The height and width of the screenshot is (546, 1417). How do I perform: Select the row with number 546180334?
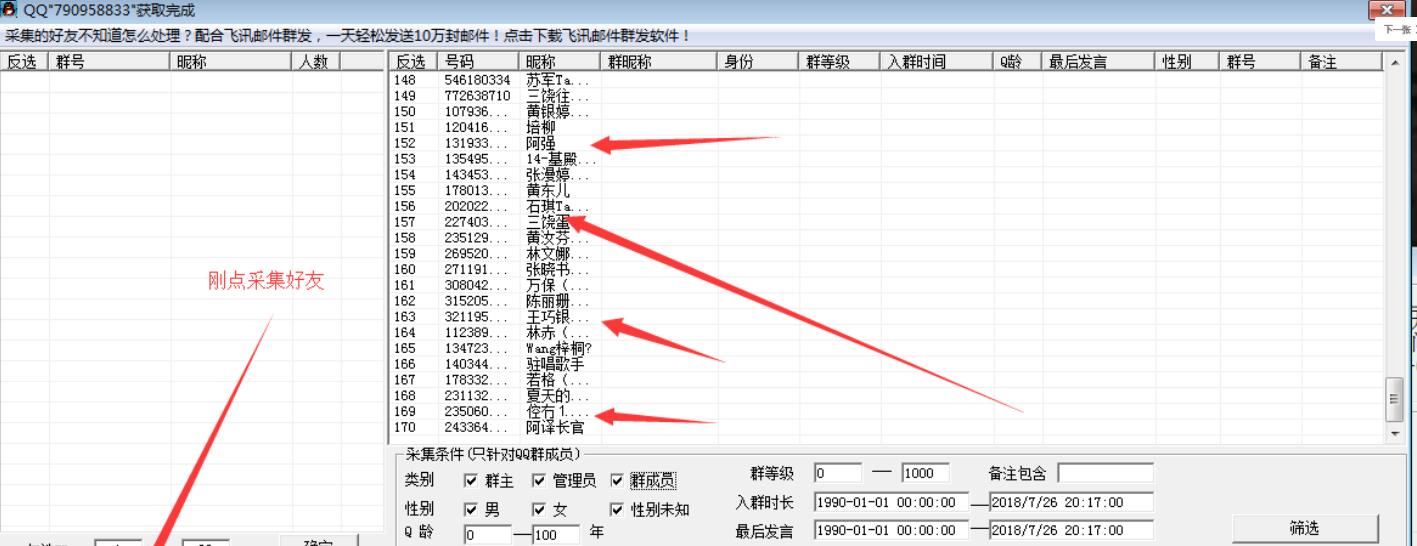[x=886, y=79]
